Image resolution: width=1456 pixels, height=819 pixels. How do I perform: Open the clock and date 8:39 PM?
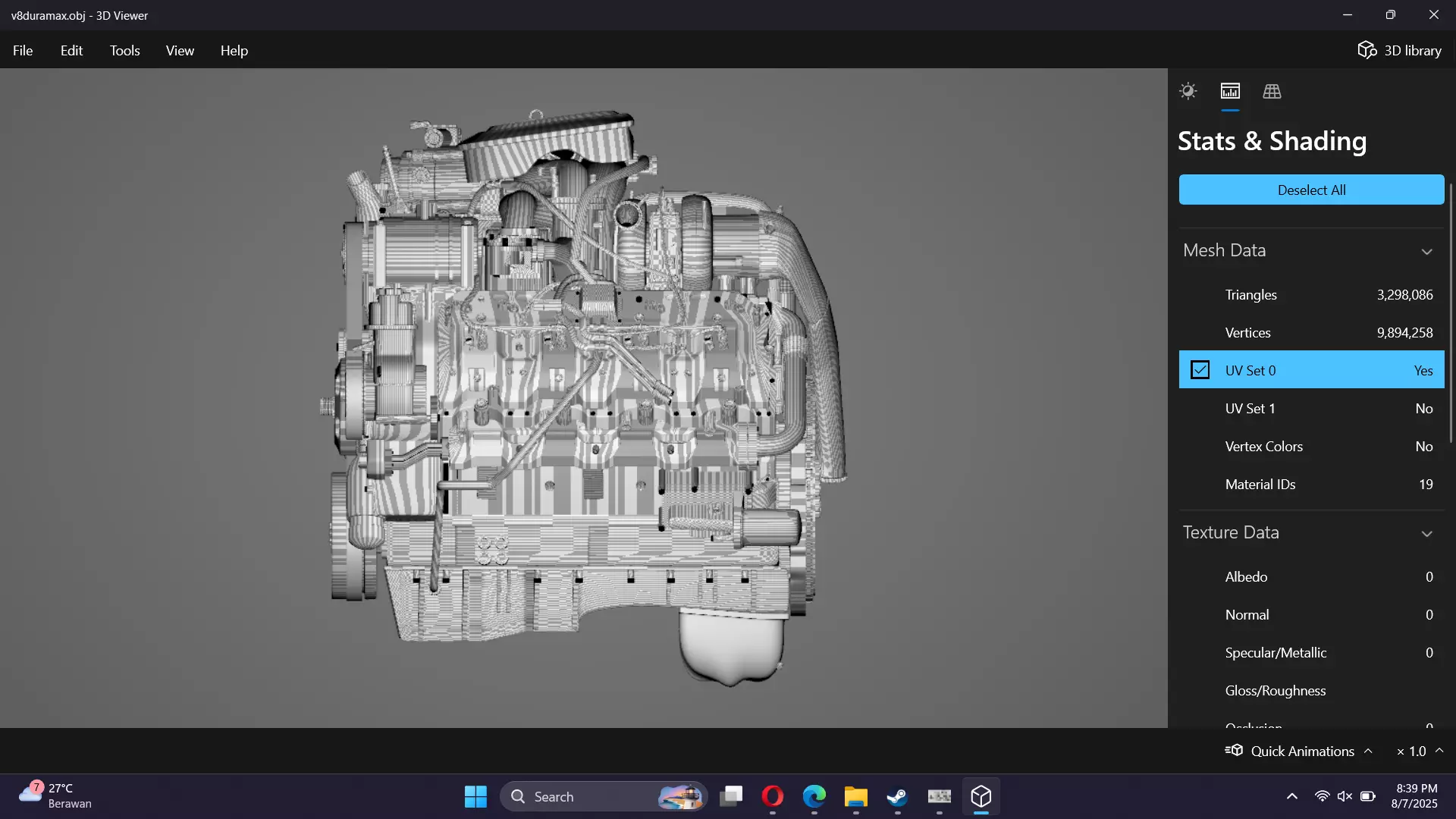[1415, 795]
